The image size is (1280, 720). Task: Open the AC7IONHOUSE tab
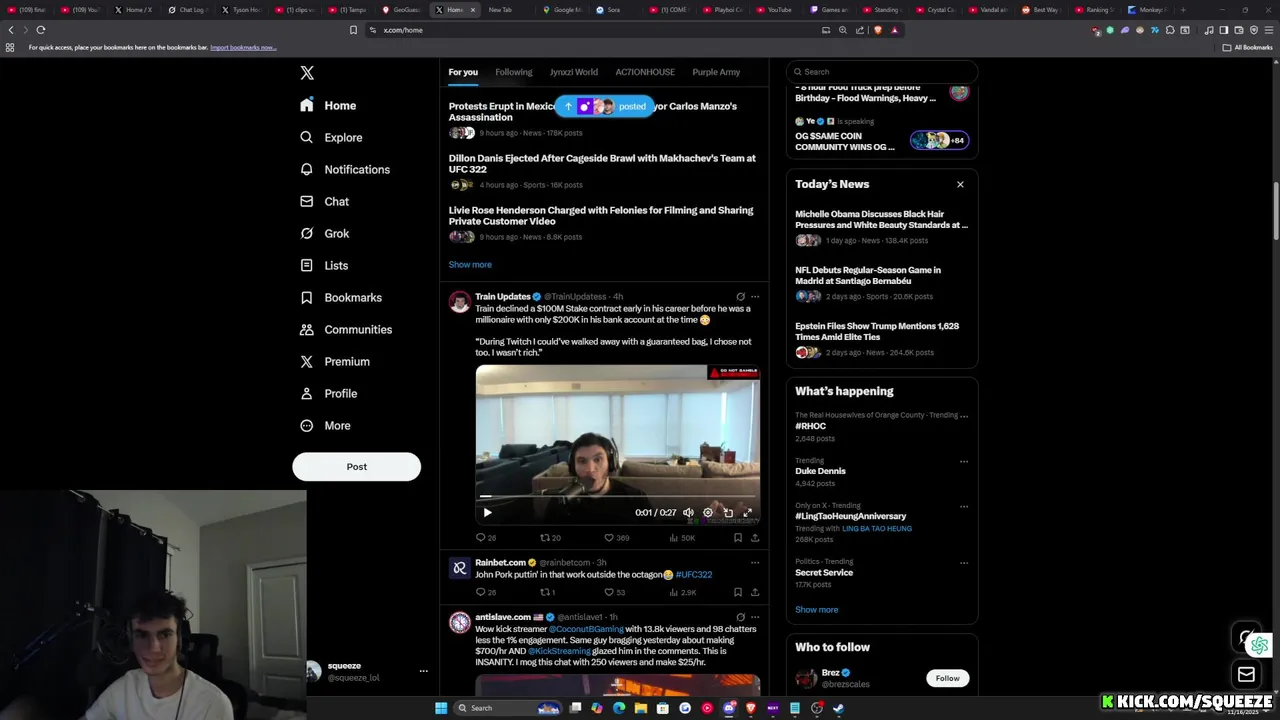[645, 72]
